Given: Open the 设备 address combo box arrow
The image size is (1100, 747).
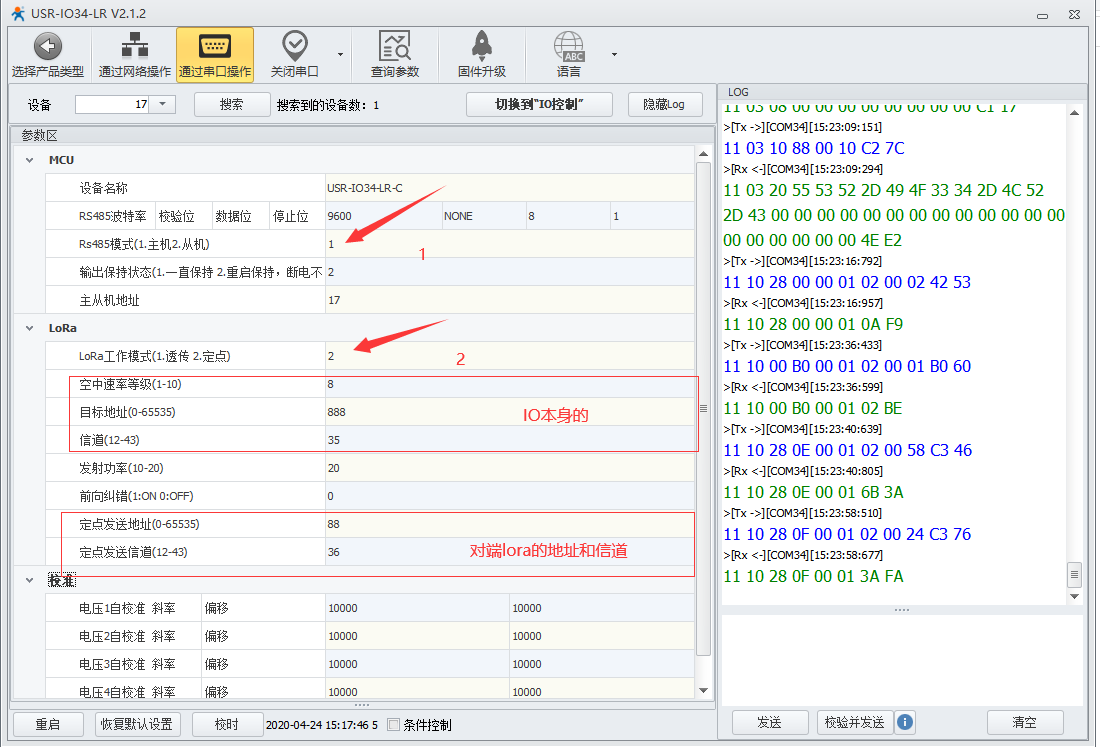Looking at the screenshot, I should pos(163,105).
